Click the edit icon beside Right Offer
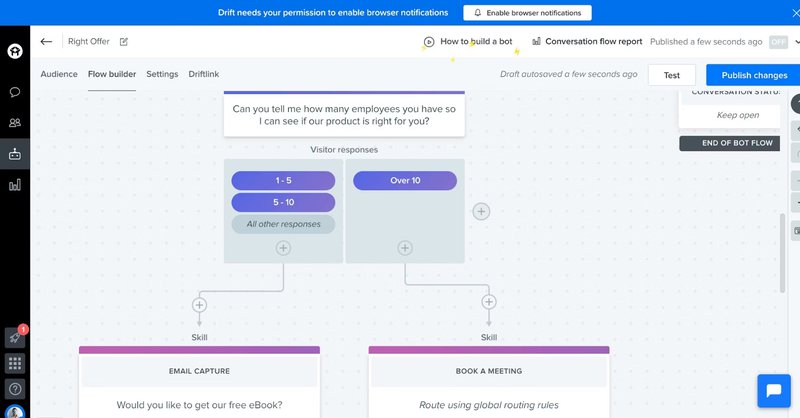 tap(124, 42)
